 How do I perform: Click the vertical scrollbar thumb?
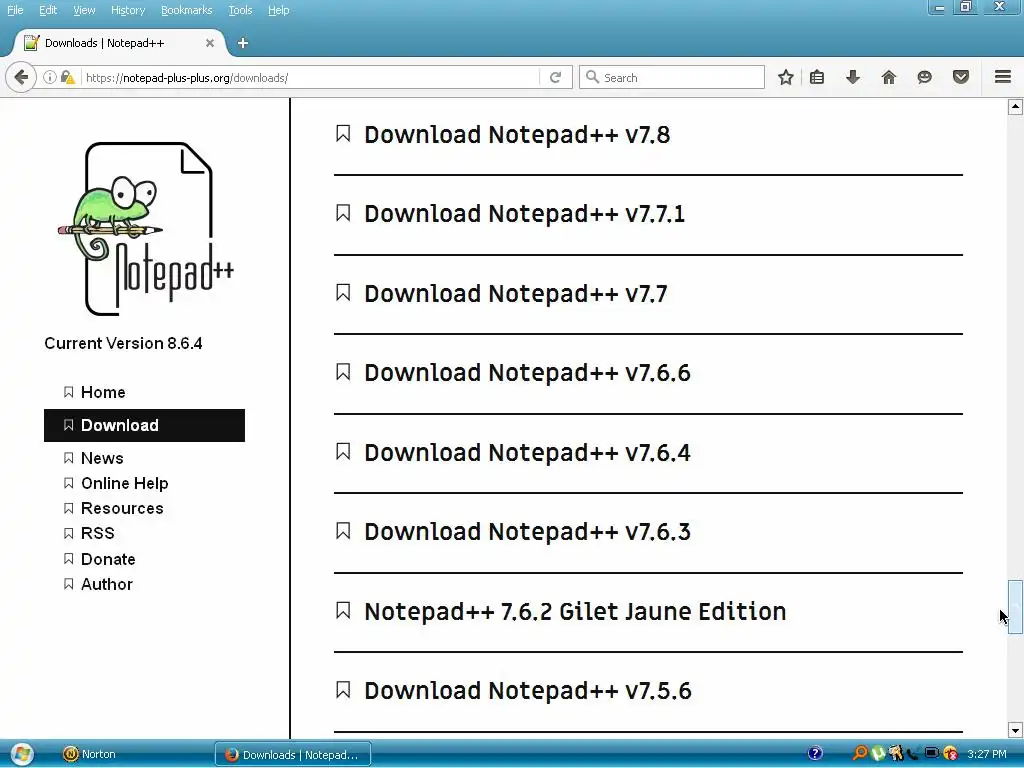(1015, 607)
